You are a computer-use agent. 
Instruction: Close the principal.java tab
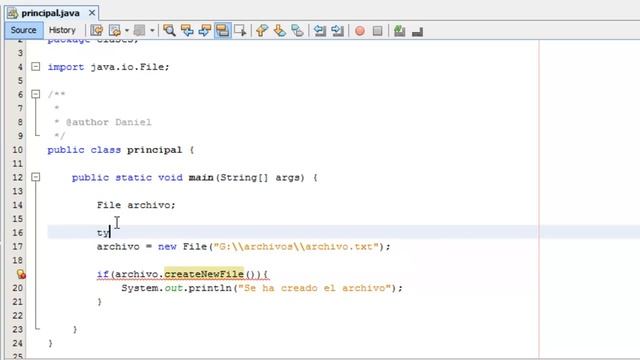coord(92,13)
